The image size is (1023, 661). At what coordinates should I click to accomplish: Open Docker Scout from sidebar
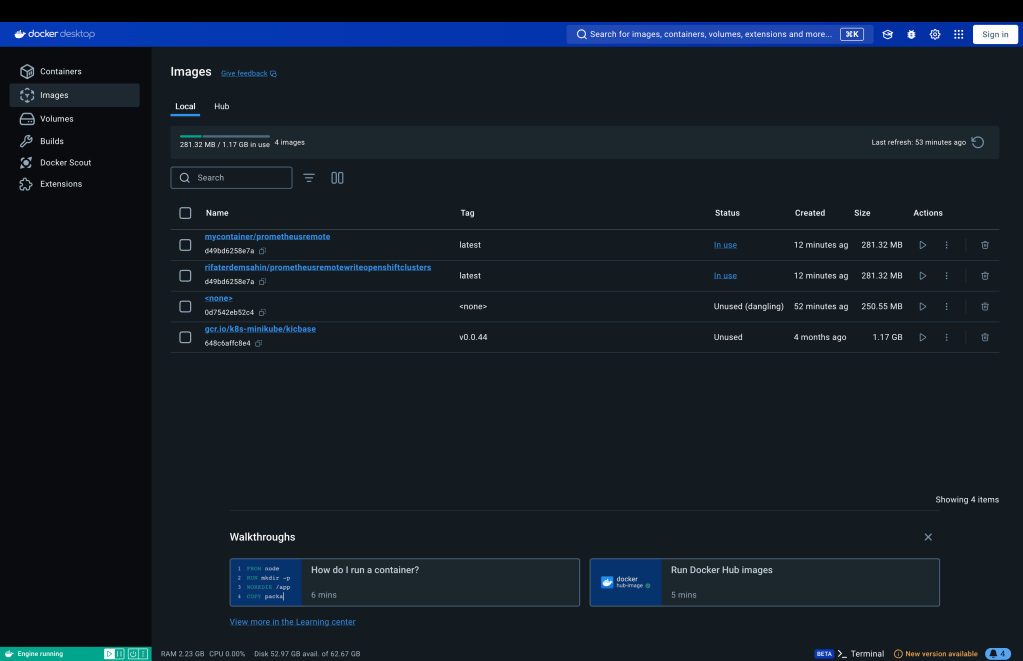coord(74,162)
